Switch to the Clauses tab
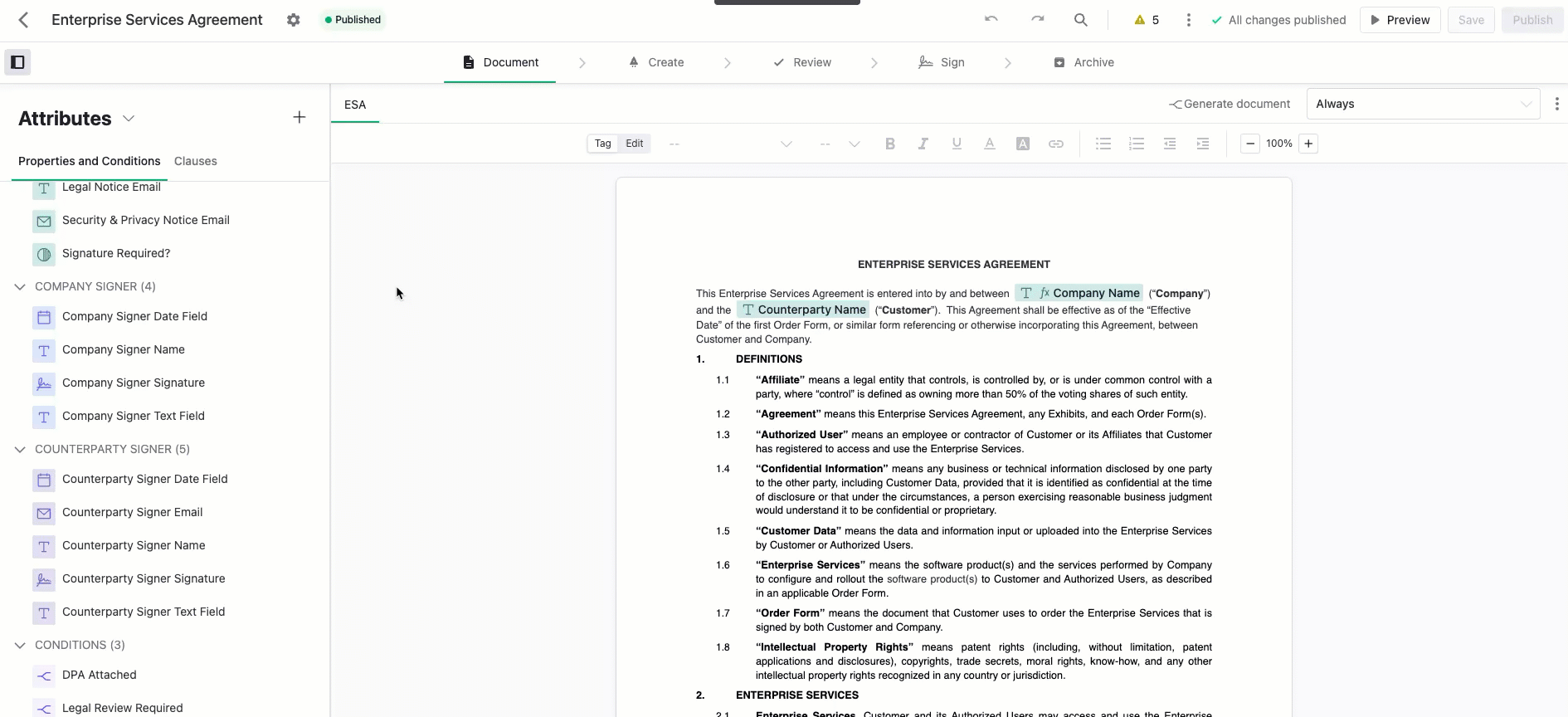The width and height of the screenshot is (1568, 717). point(195,161)
